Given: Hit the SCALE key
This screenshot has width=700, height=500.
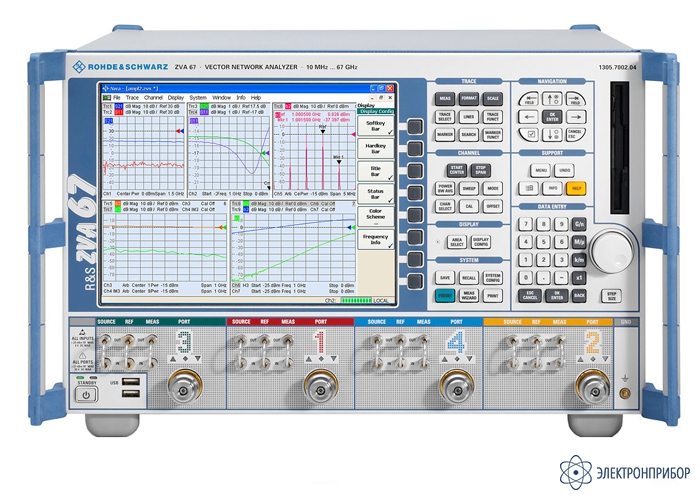Looking at the screenshot, I should pos(493,99).
